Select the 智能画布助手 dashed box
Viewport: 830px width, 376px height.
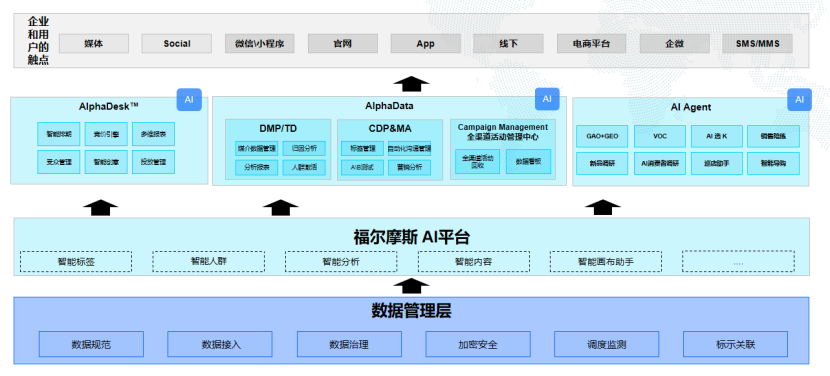(606, 262)
